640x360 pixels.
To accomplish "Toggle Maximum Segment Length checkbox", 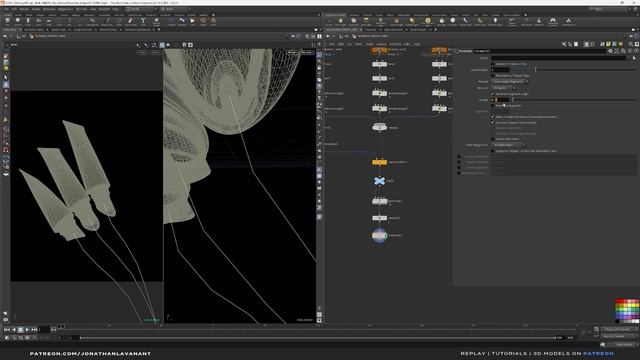I will (x=493, y=94).
